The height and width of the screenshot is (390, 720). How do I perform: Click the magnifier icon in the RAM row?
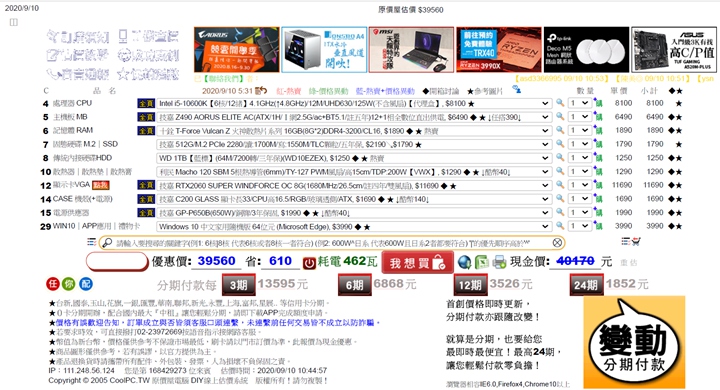coord(560,130)
